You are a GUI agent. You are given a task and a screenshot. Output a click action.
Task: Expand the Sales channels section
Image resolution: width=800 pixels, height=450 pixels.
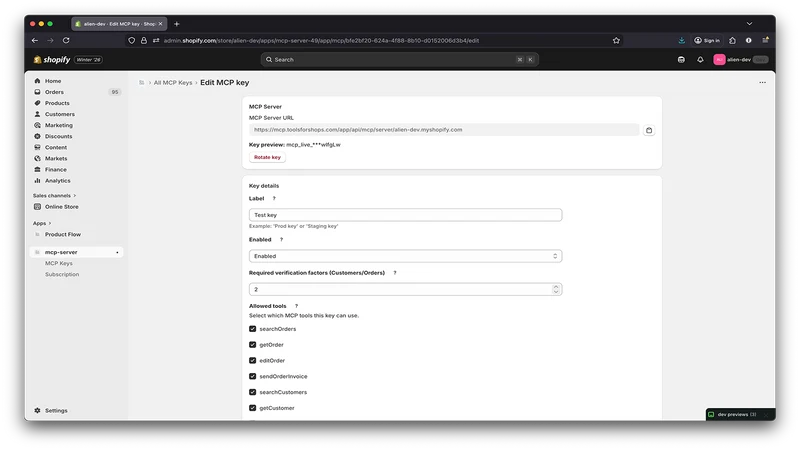pos(54,195)
